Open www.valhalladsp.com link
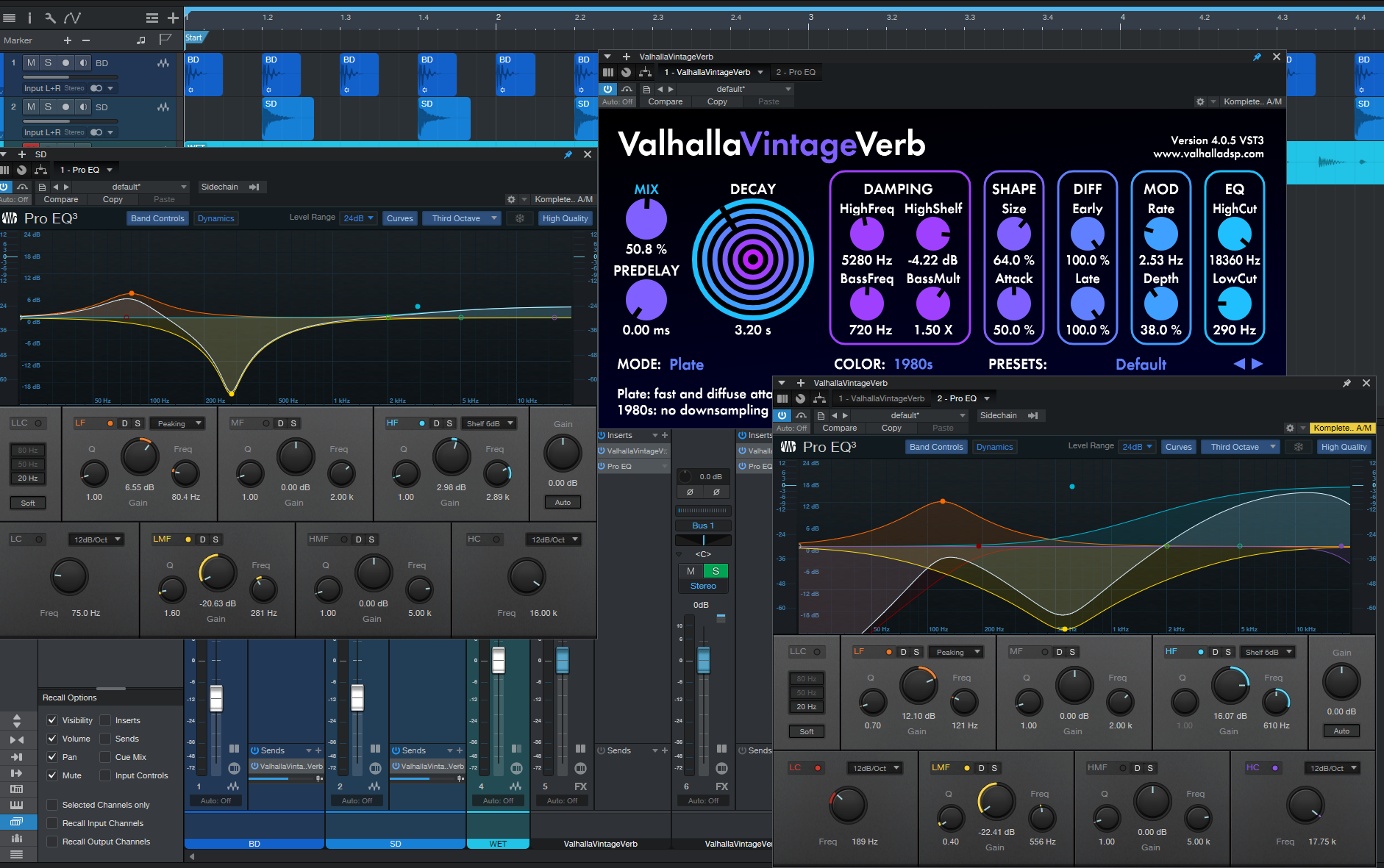1384x868 pixels. (1208, 154)
